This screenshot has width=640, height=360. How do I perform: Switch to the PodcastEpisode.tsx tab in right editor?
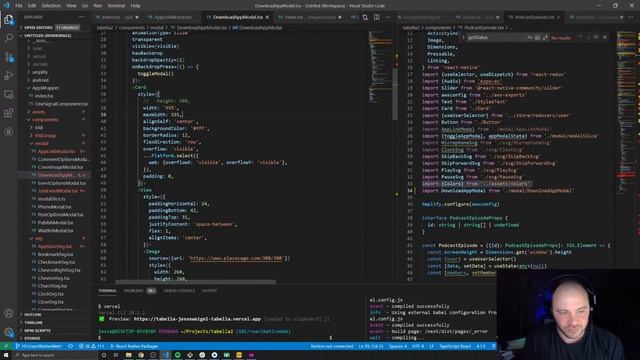coord(534,17)
